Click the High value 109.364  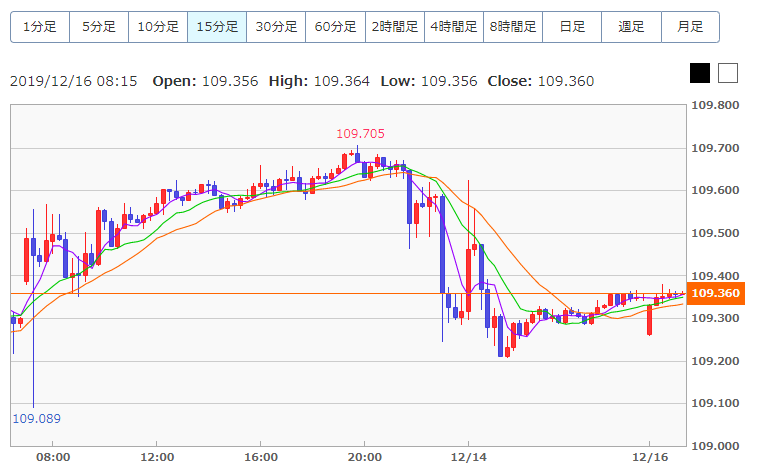coord(342,81)
